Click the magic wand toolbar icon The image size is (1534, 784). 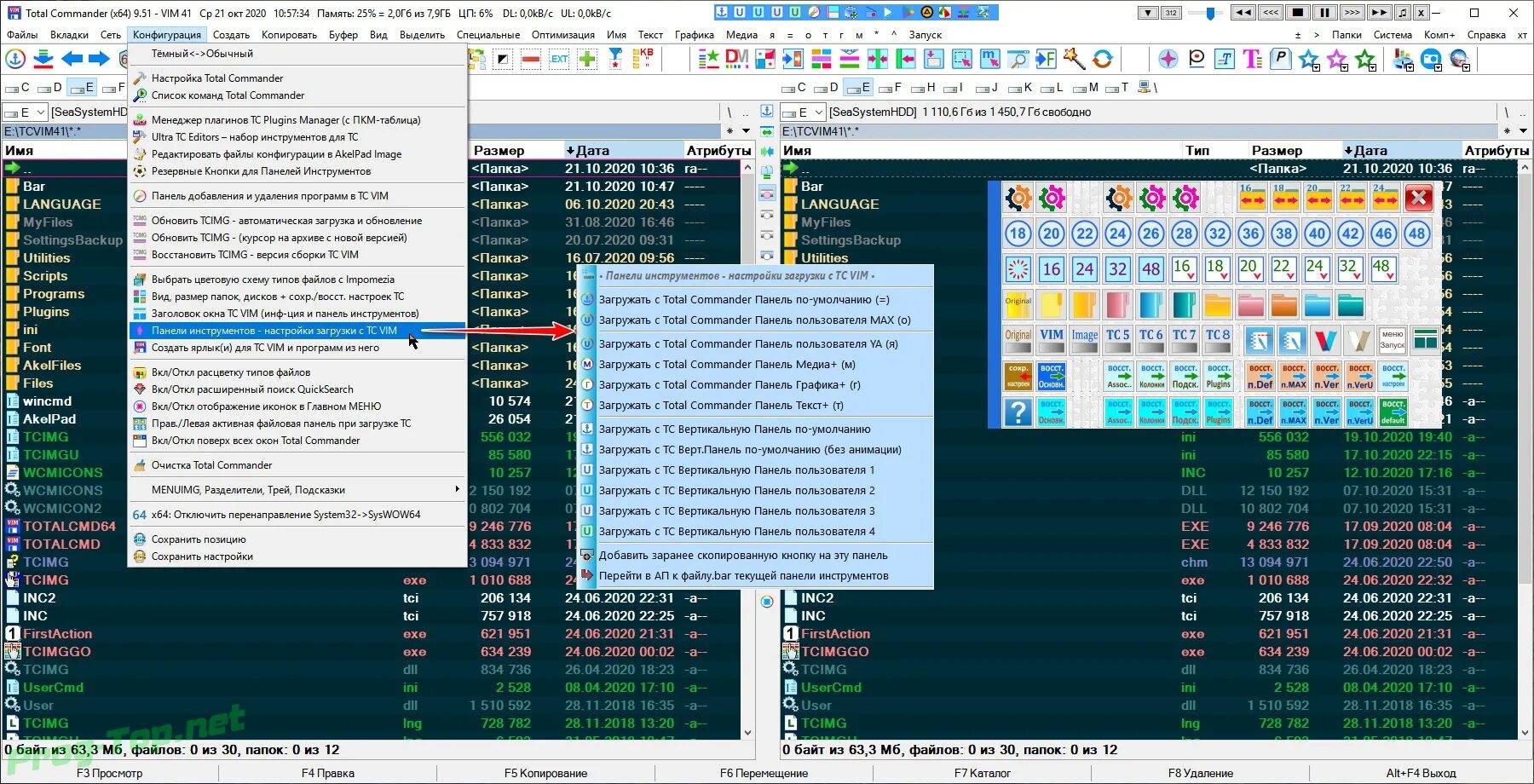click(x=1074, y=59)
